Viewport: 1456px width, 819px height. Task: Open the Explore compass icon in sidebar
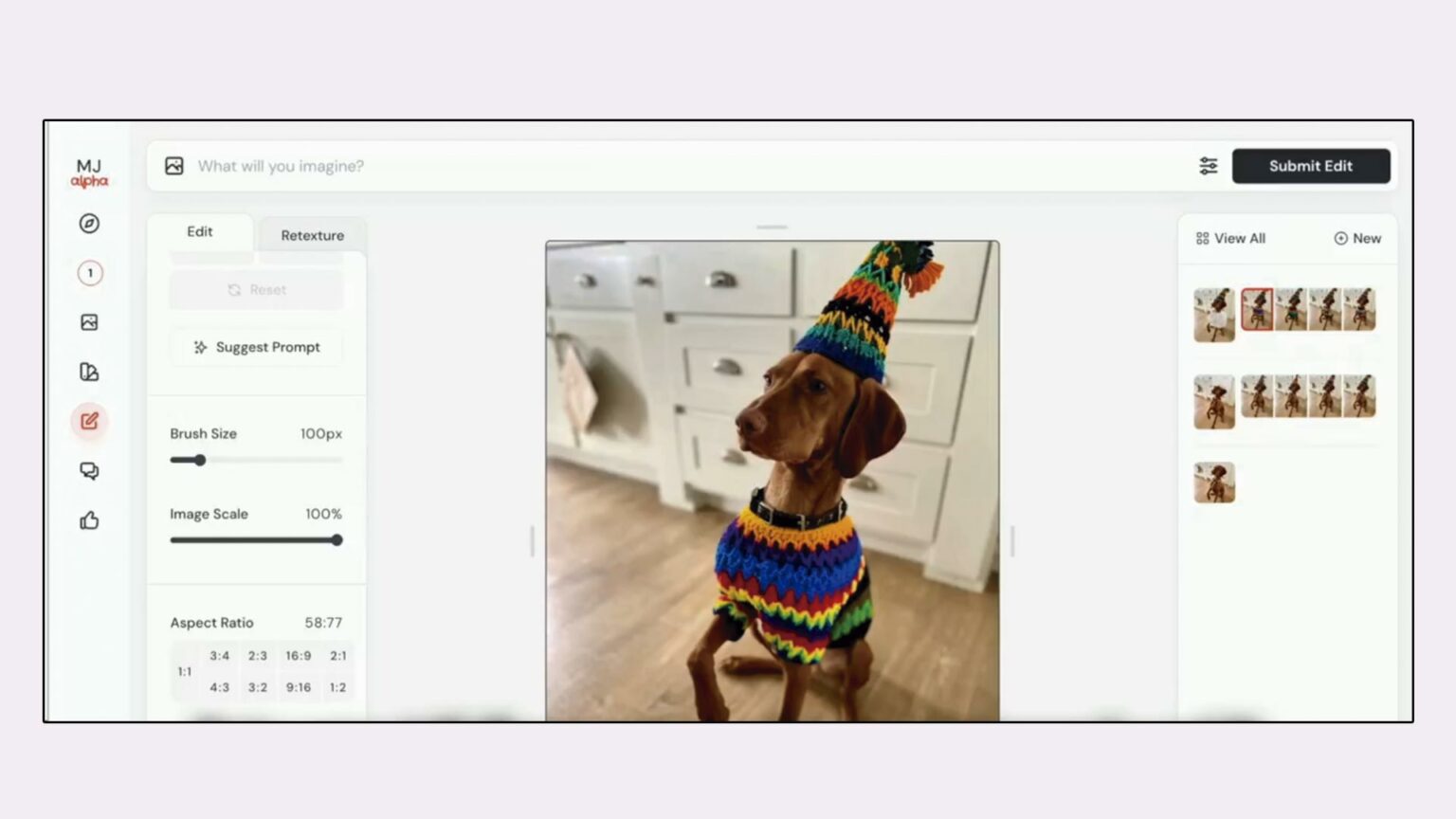click(89, 224)
